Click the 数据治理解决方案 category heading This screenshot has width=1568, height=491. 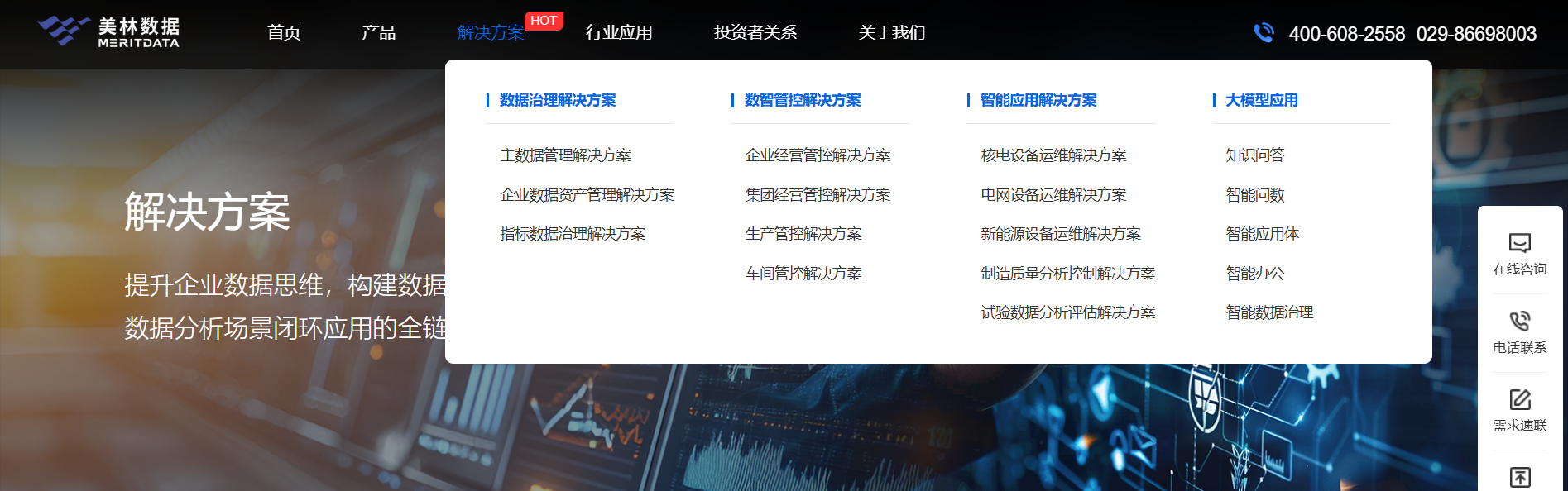[558, 100]
